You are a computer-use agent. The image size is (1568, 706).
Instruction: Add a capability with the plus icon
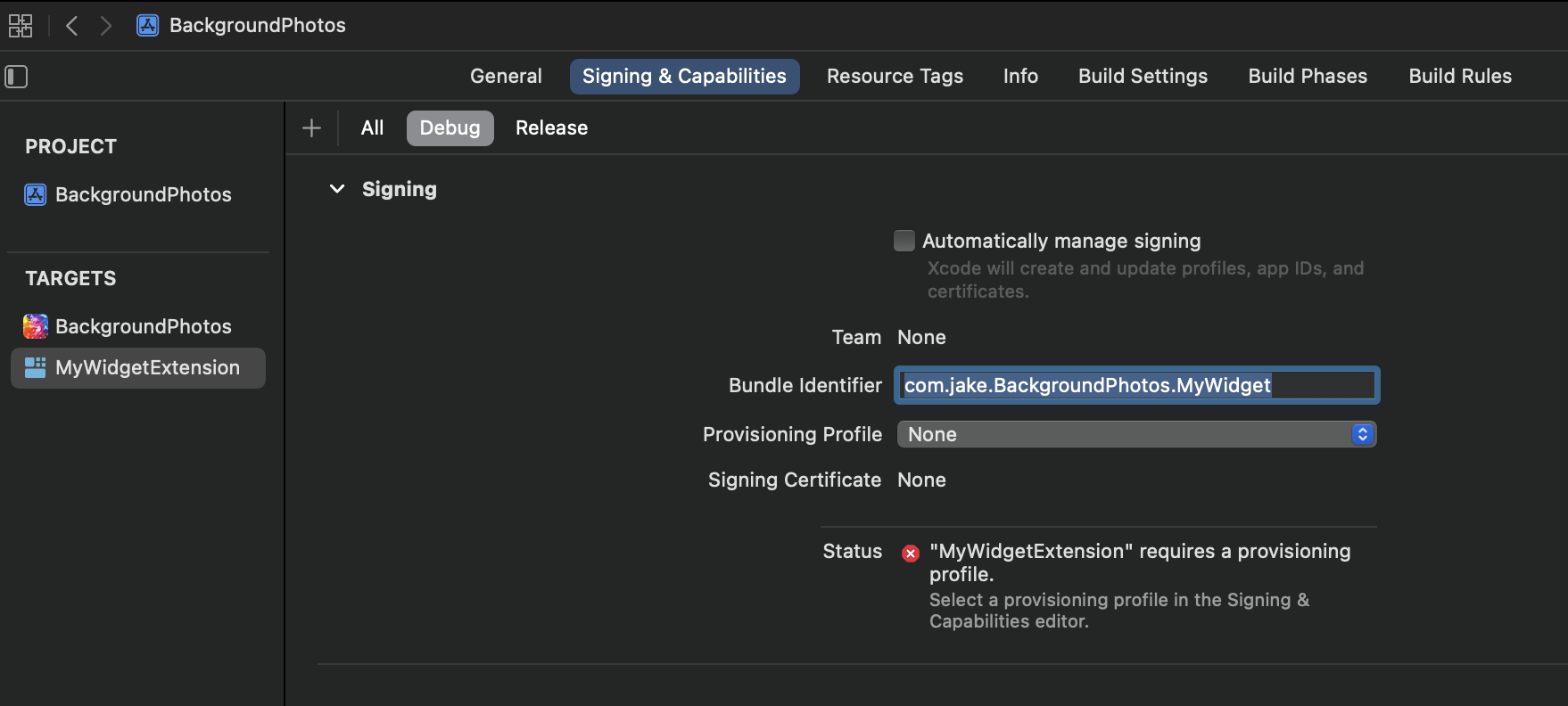point(311,128)
